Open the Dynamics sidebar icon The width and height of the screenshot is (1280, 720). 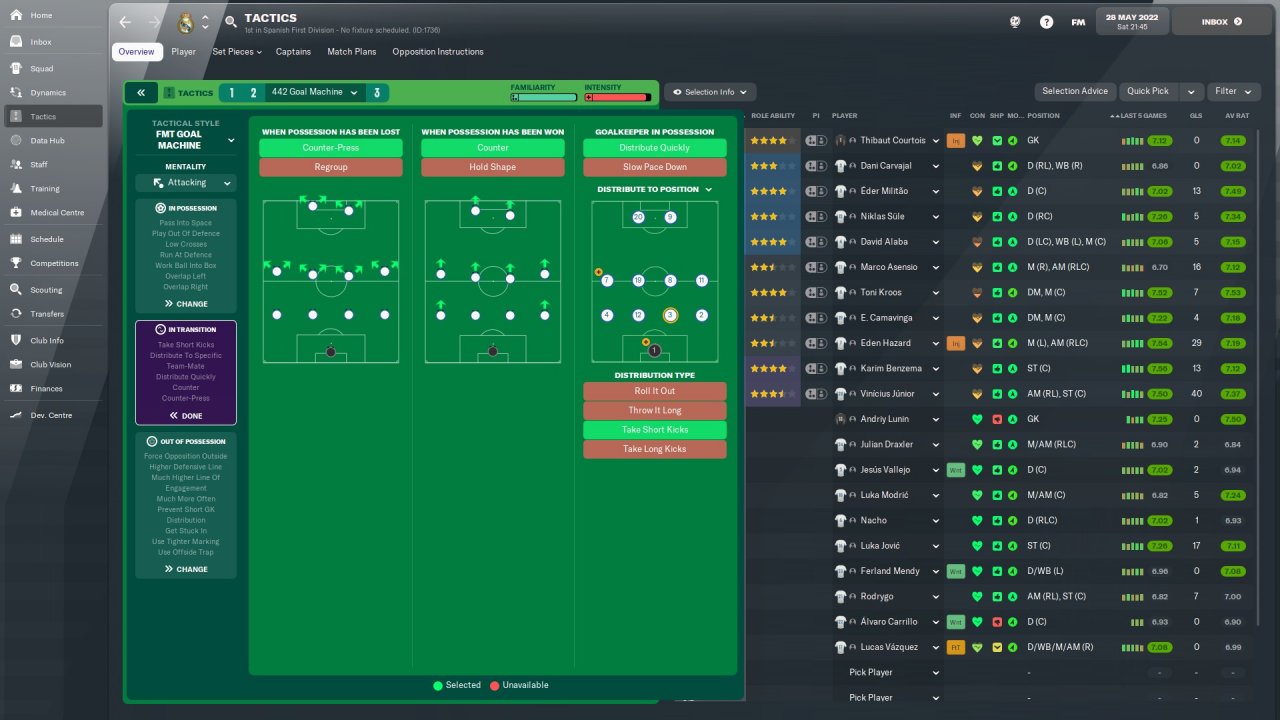16,92
